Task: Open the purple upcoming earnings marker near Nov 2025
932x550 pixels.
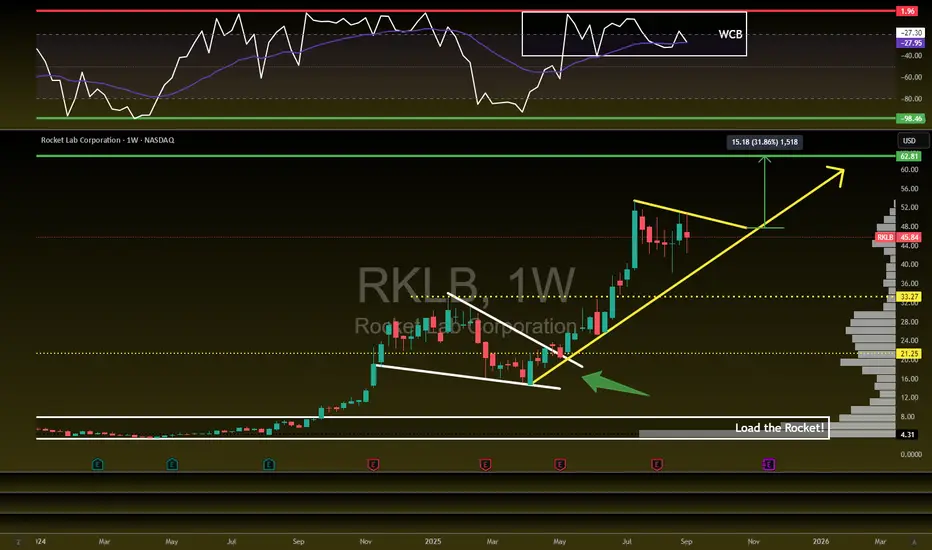Action: [x=769, y=464]
